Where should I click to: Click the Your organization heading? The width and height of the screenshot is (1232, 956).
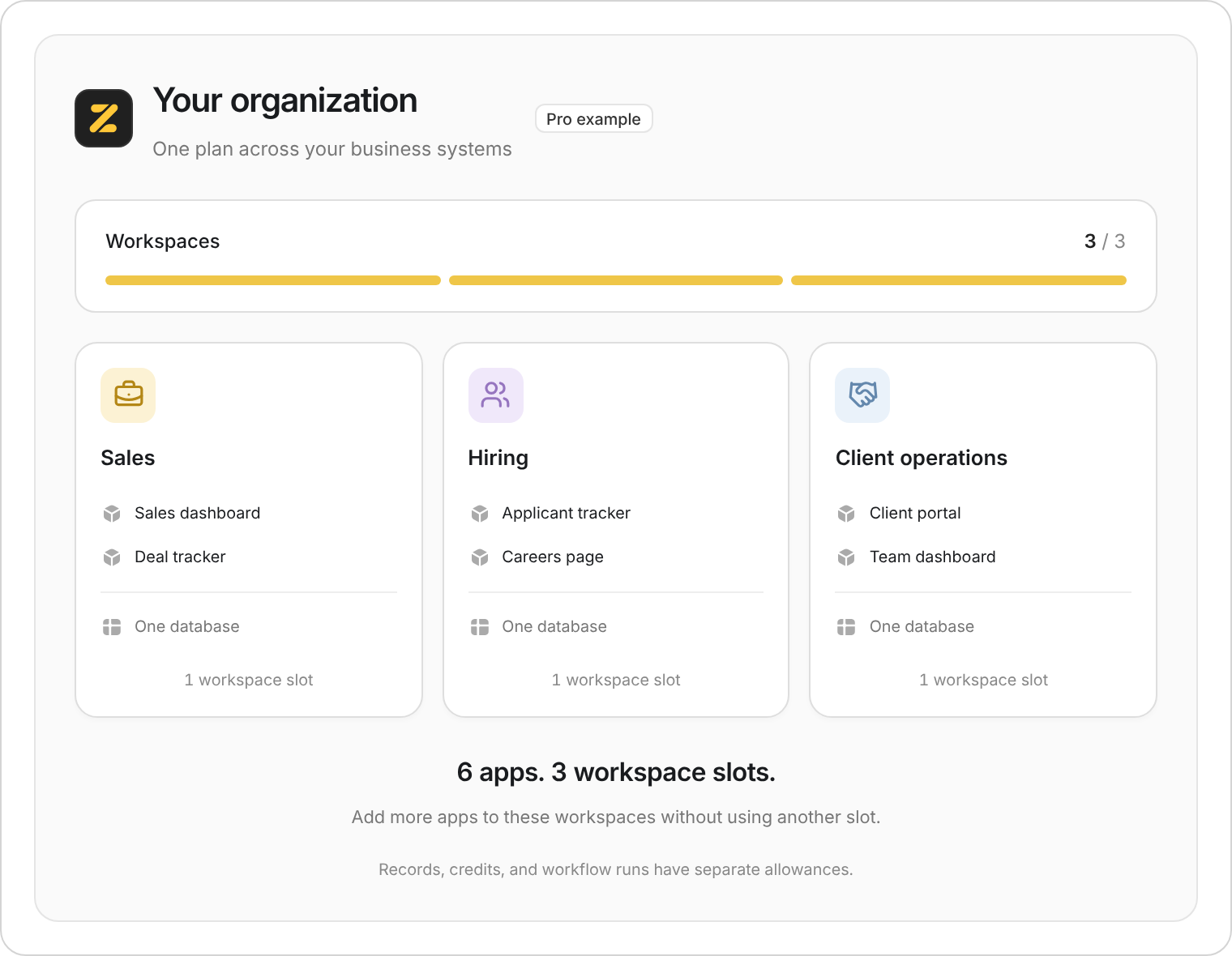285,100
